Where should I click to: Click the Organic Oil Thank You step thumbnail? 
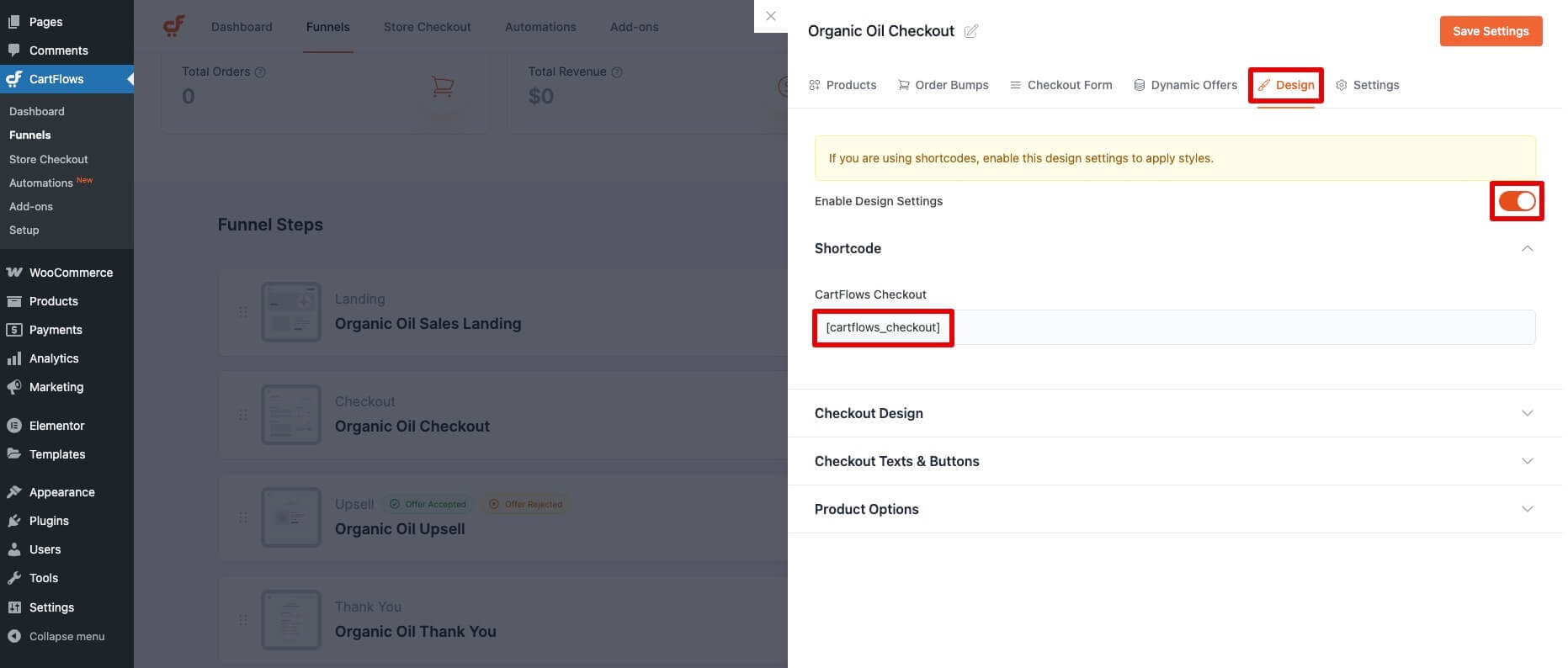291,620
